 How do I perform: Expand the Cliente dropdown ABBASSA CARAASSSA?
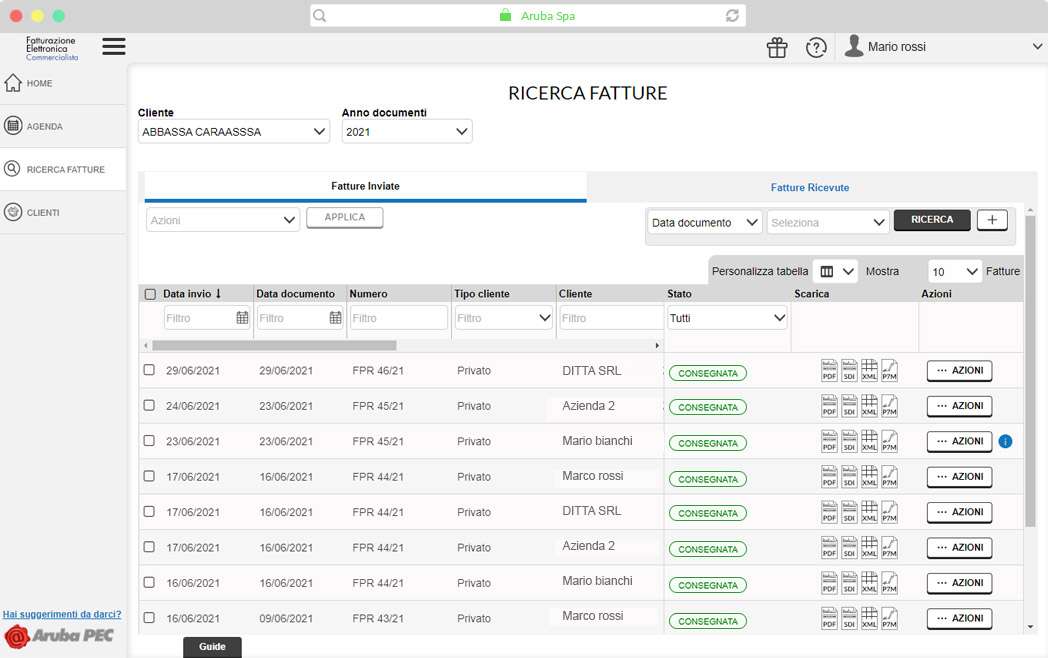point(234,131)
